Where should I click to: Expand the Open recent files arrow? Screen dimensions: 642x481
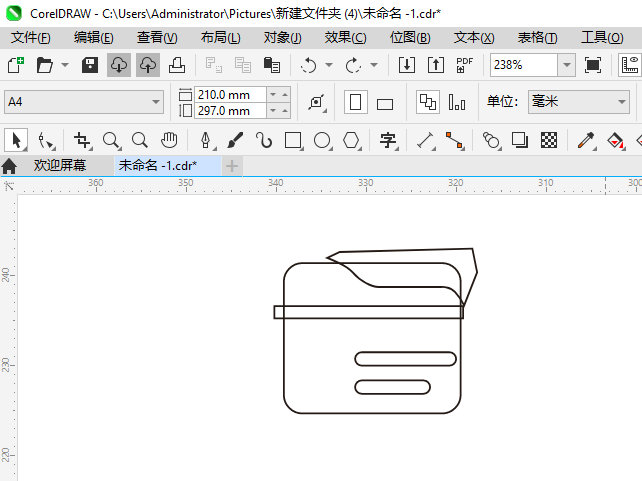tap(65, 65)
